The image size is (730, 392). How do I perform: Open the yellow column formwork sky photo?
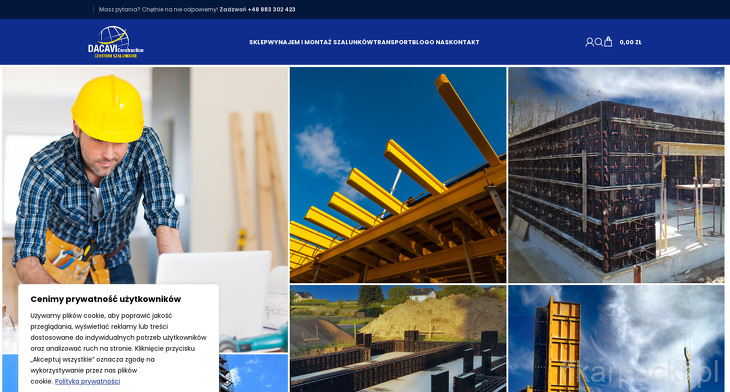click(616, 338)
